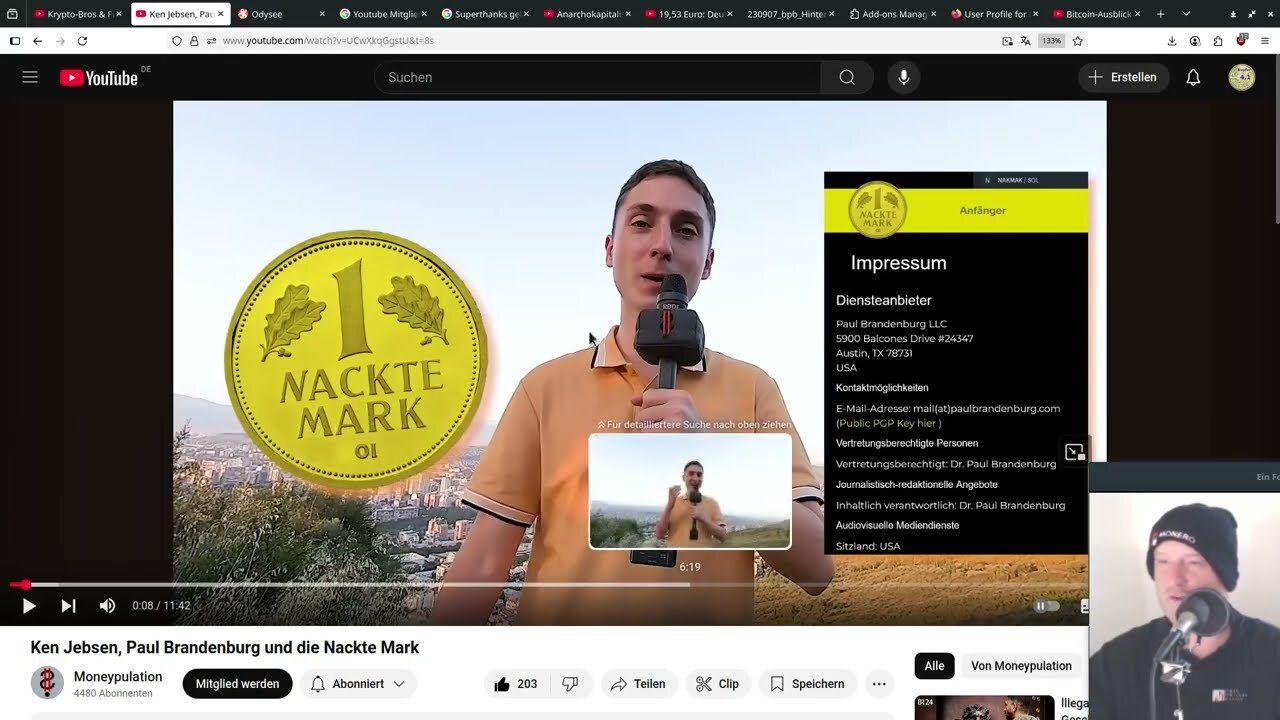Share video via Teilen button

(x=638, y=684)
